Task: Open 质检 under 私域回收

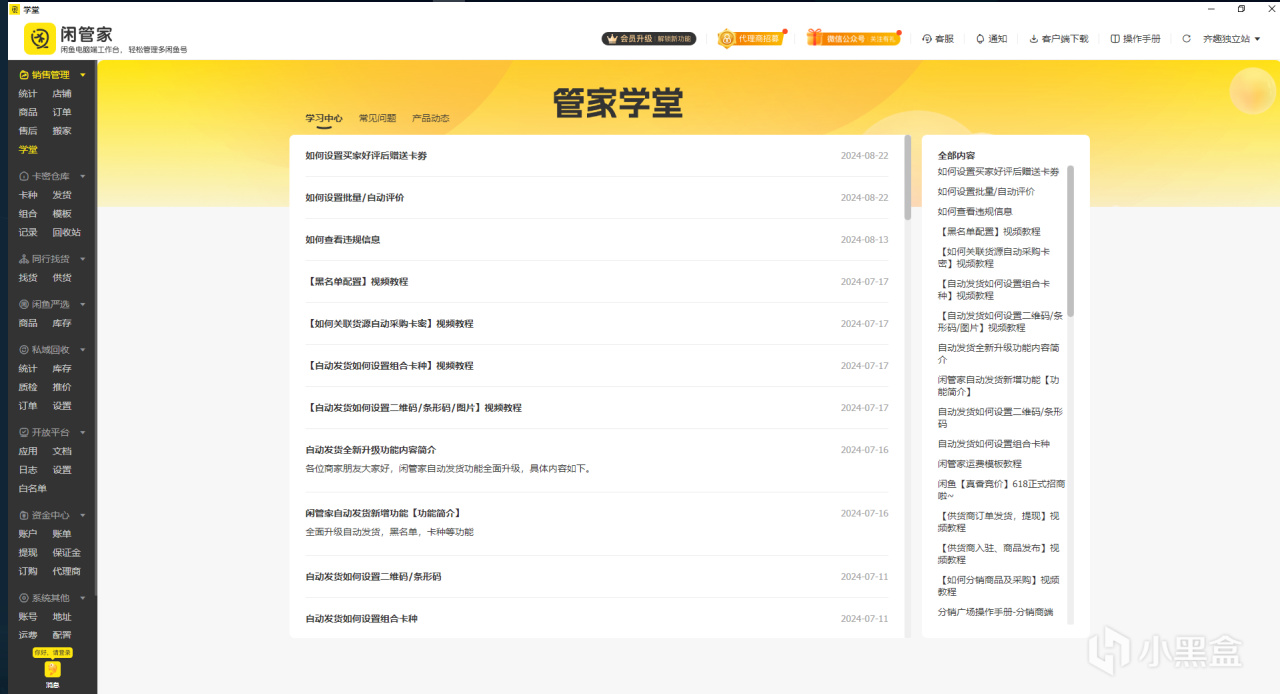Action: [x=28, y=387]
